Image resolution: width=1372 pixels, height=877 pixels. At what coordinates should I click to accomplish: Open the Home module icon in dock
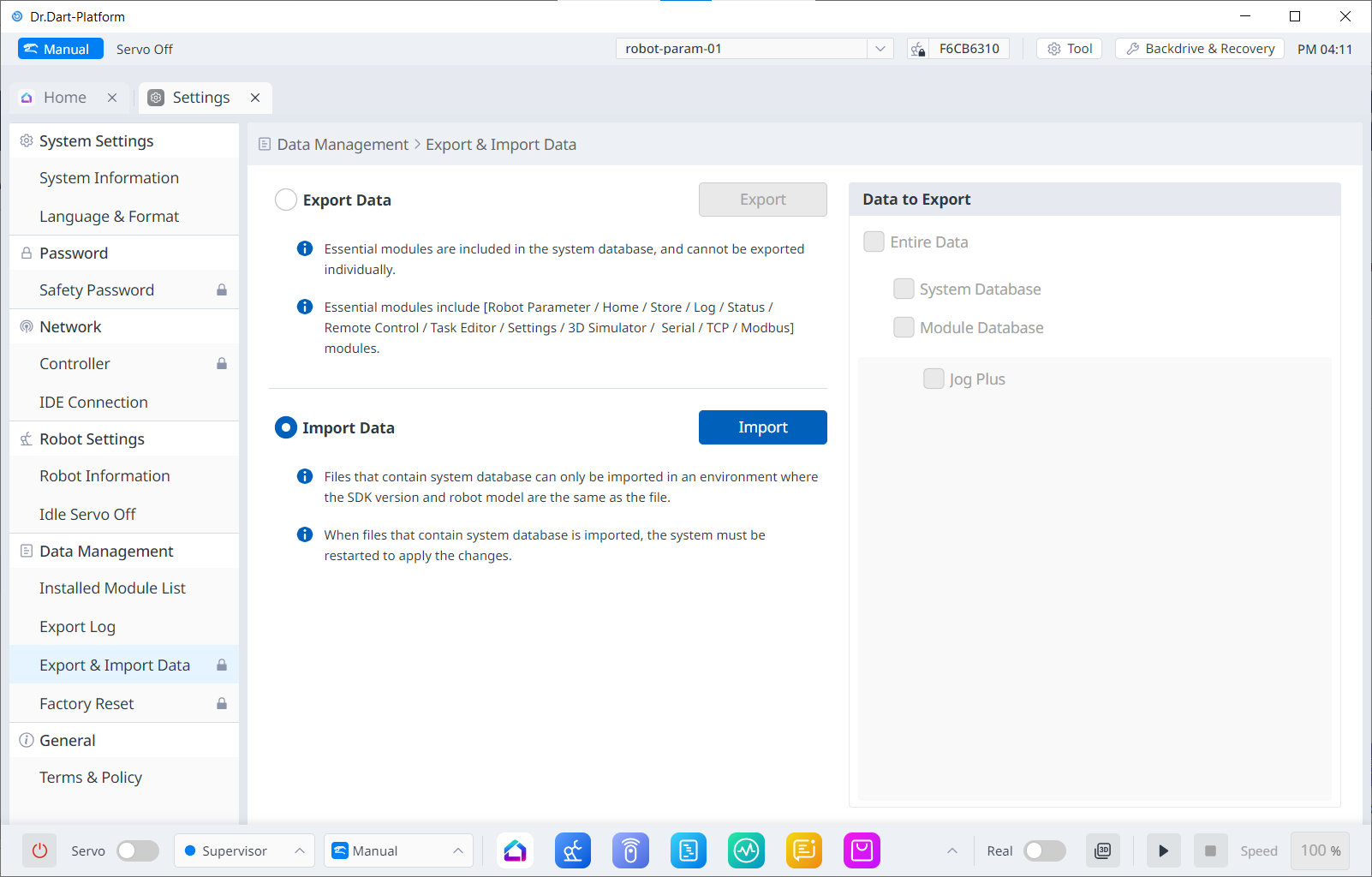[x=515, y=850]
